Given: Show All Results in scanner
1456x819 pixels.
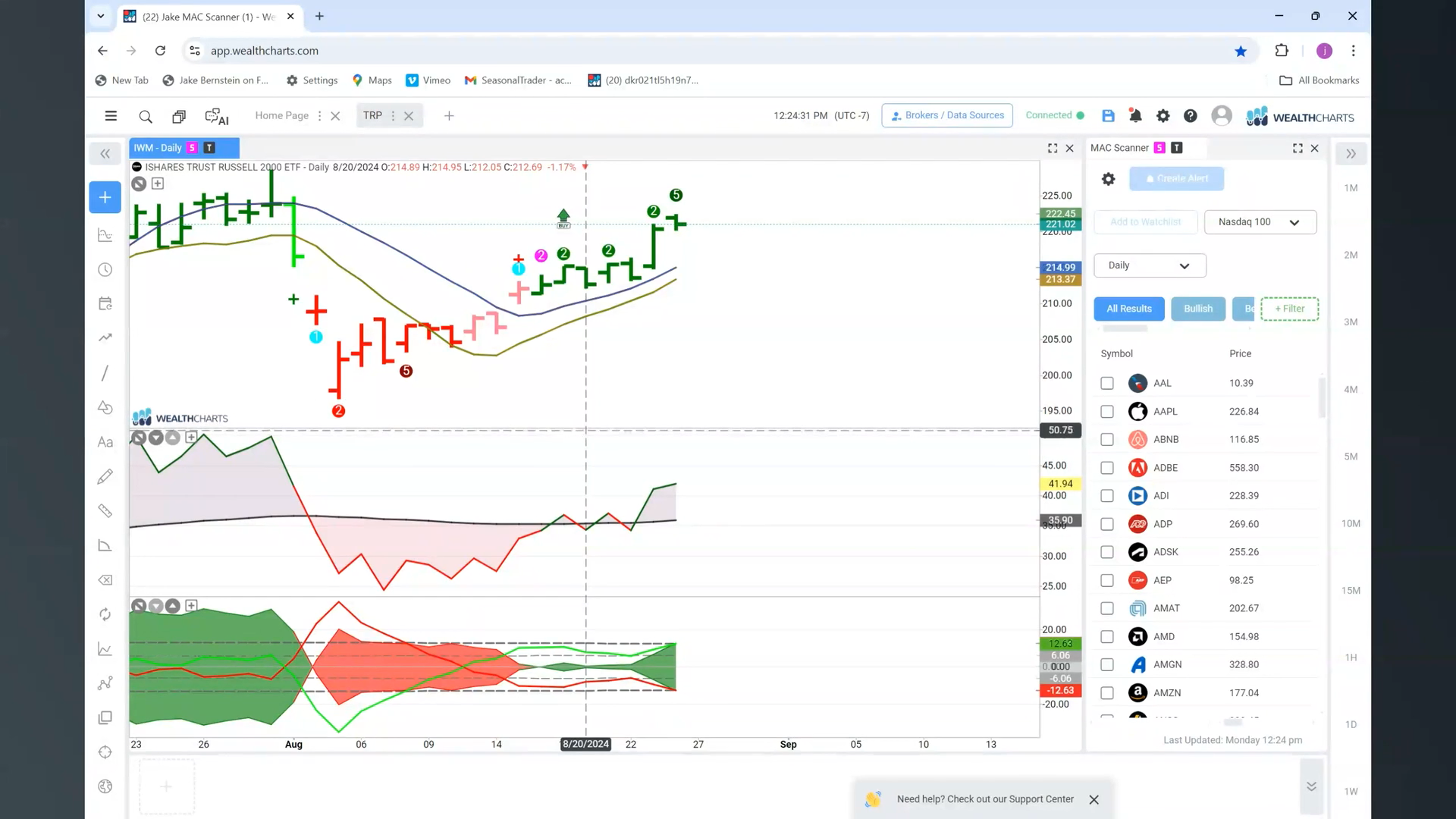Looking at the screenshot, I should click(x=1128, y=309).
